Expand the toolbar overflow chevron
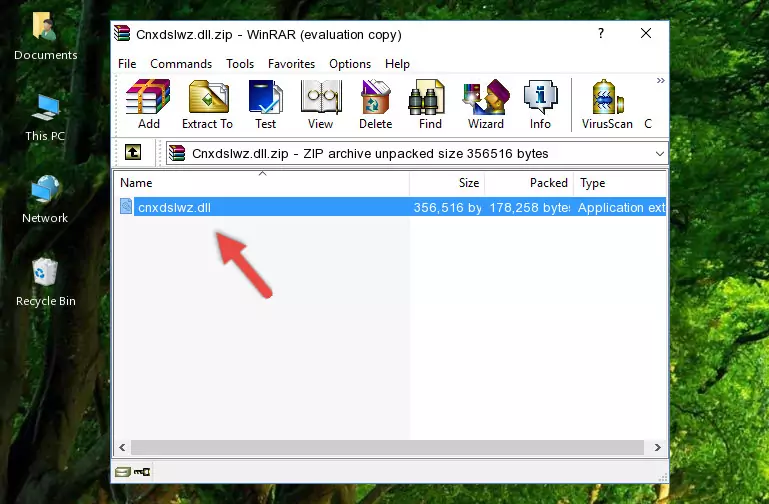Screen dimensions: 769x504 click(661, 80)
